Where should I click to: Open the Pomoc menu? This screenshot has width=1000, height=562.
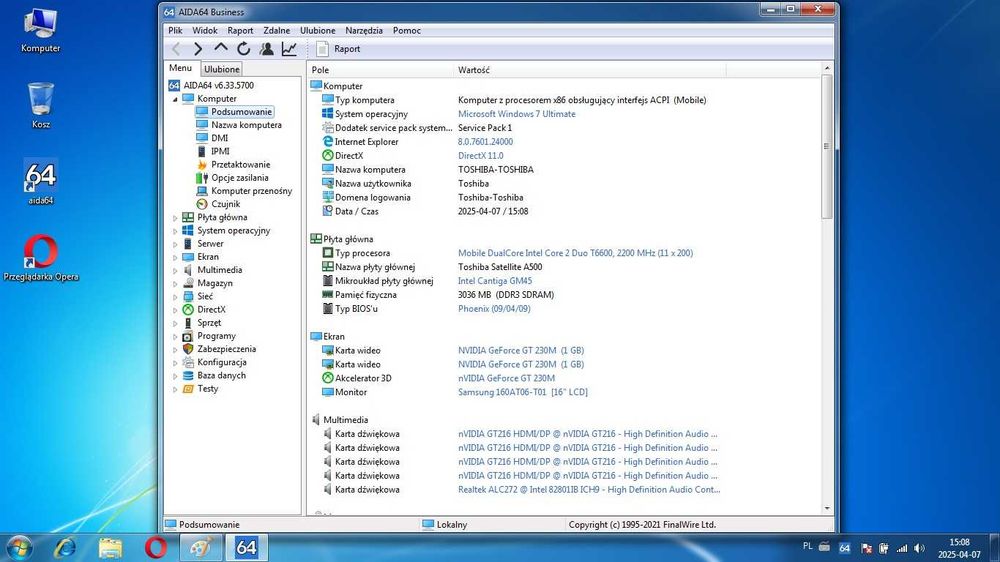tap(407, 31)
